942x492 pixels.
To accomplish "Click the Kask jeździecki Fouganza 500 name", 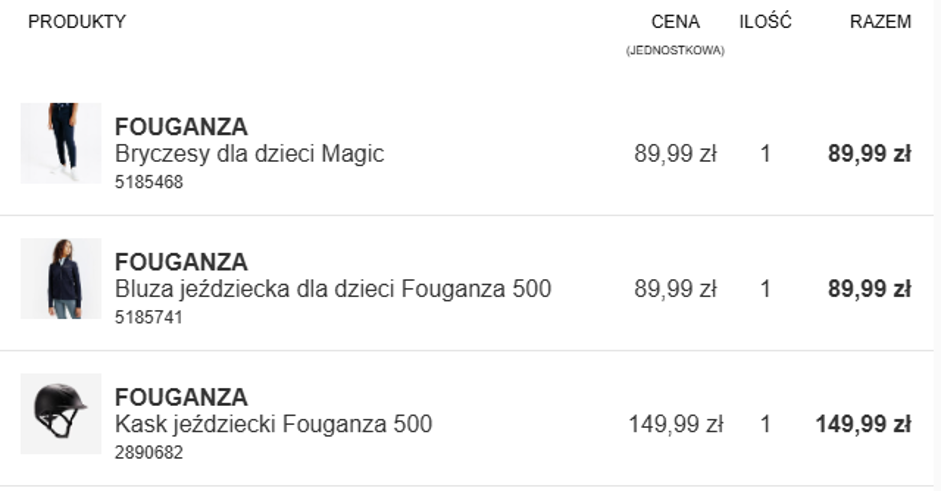I will [273, 424].
